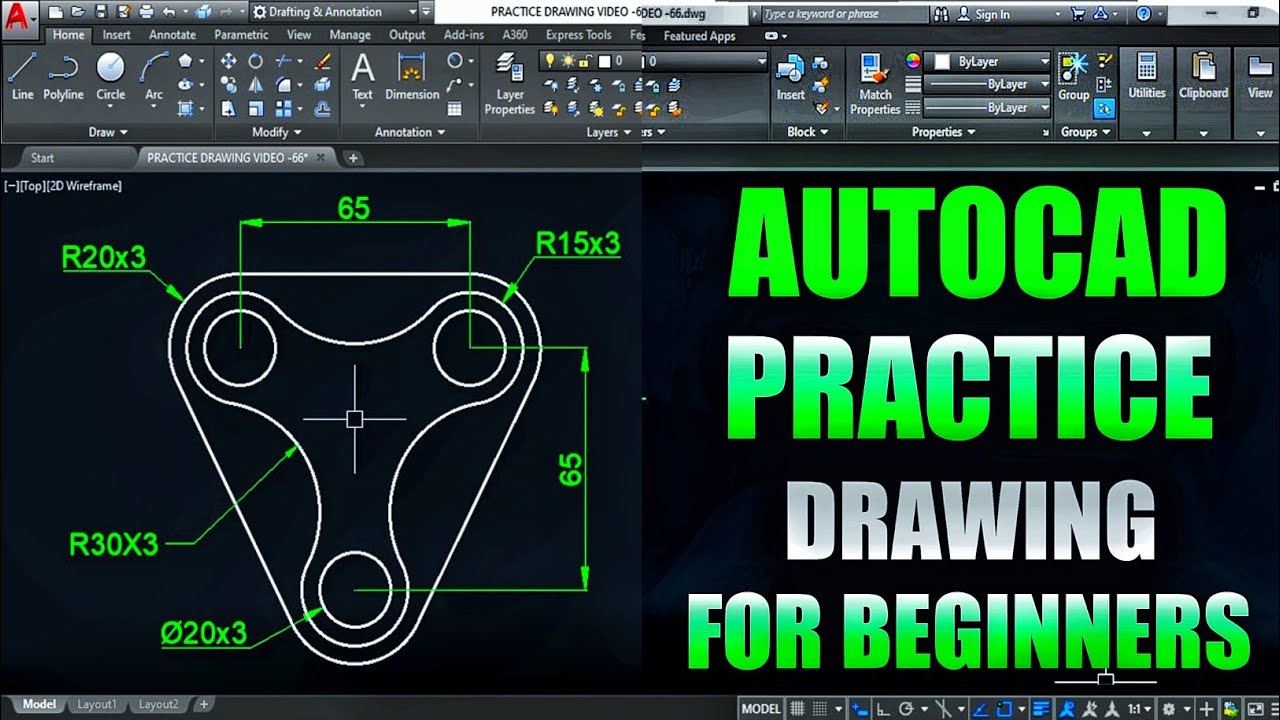Click the Table icon in Annotation panel

(455, 108)
